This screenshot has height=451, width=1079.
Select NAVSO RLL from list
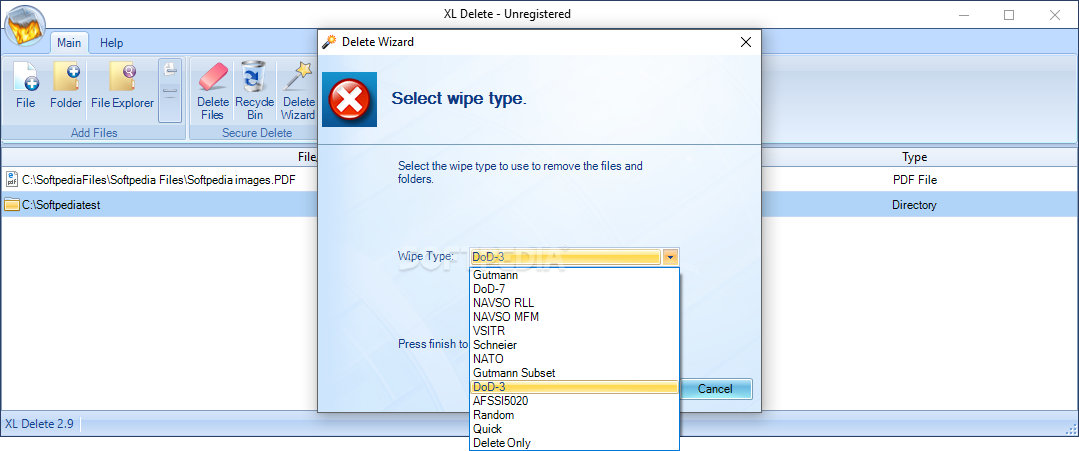[575, 303]
